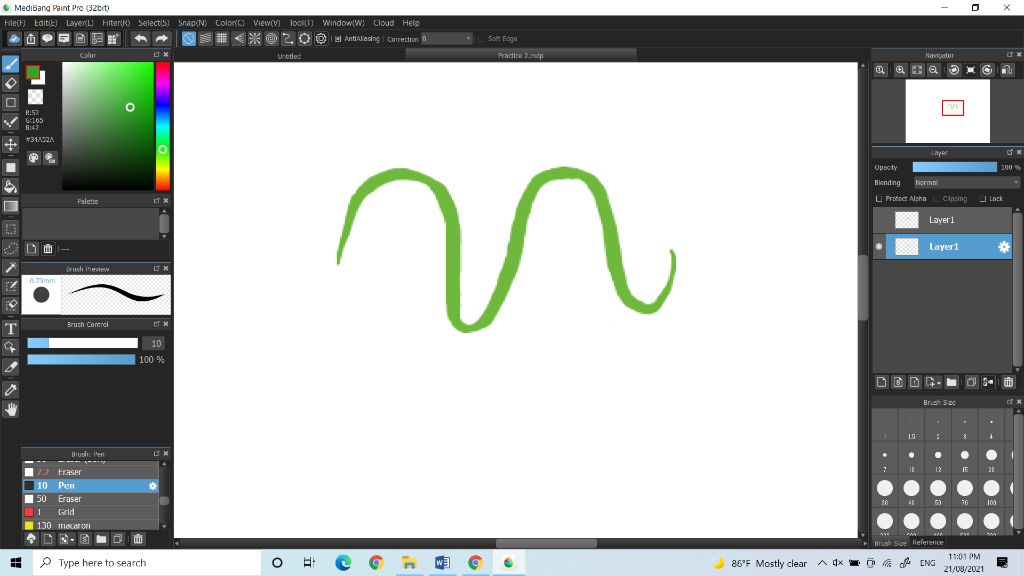Enable the radial snap guide

255,39
